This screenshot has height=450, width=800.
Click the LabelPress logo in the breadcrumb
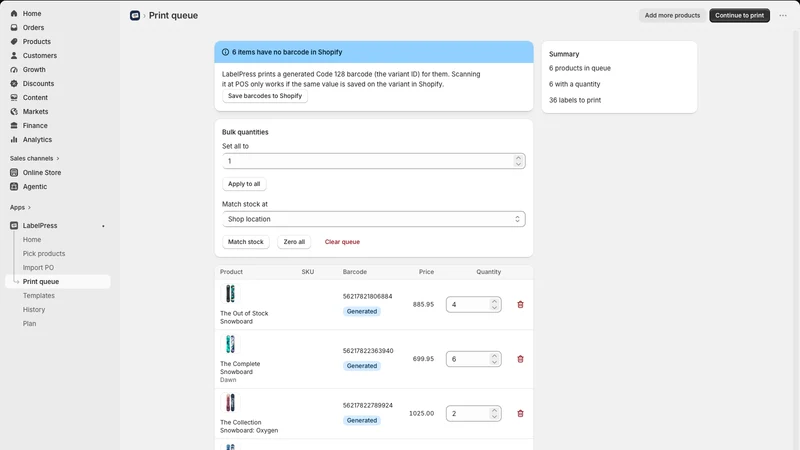tap(135, 15)
